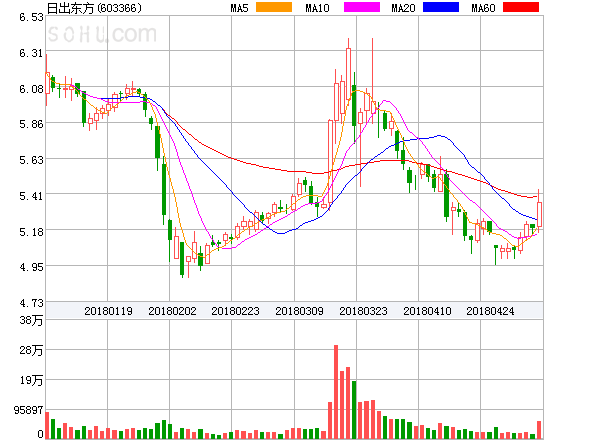The width and height of the screenshot is (600, 440).
Task: Click the 5.18 price axis label
Action: tap(31, 232)
